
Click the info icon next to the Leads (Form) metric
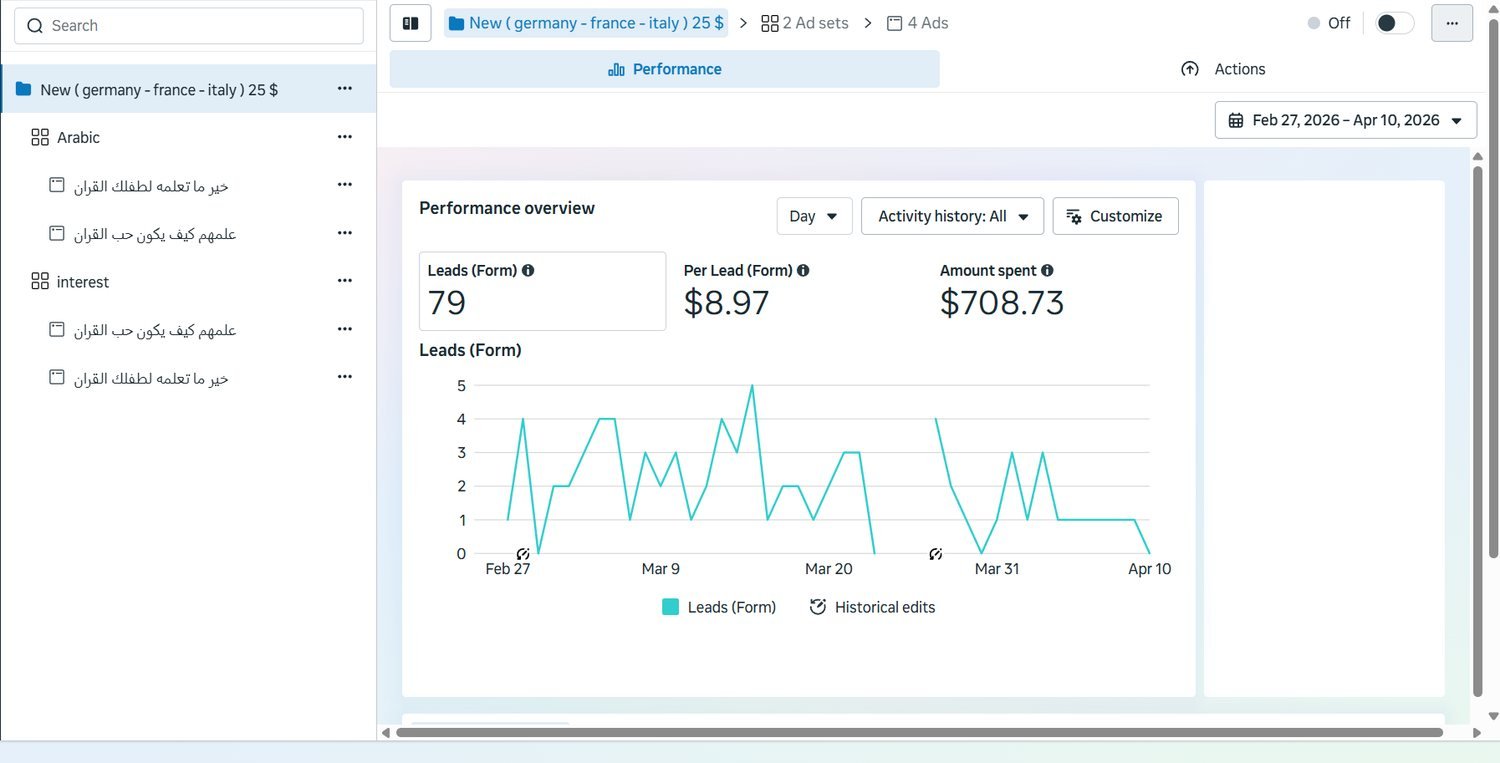528,270
